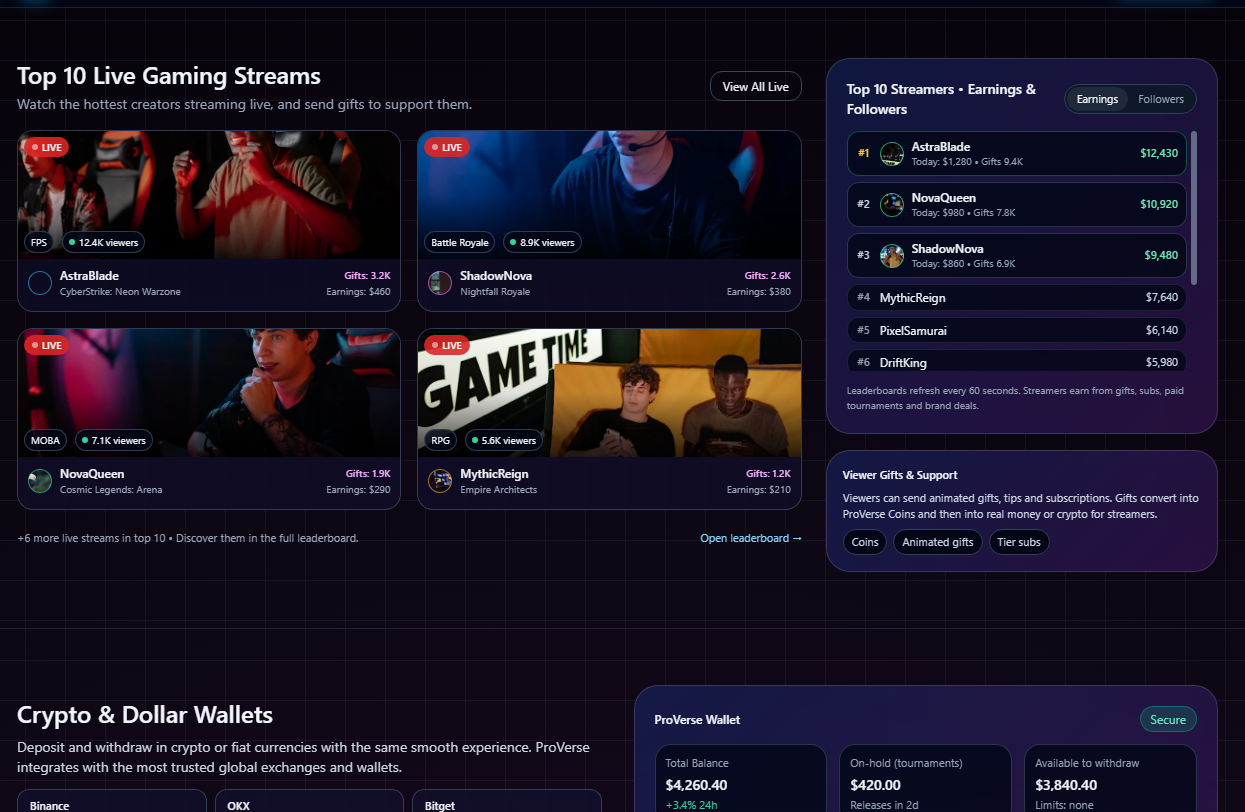Select the Animated gifts chip
This screenshot has width=1245, height=812.
coord(937,542)
